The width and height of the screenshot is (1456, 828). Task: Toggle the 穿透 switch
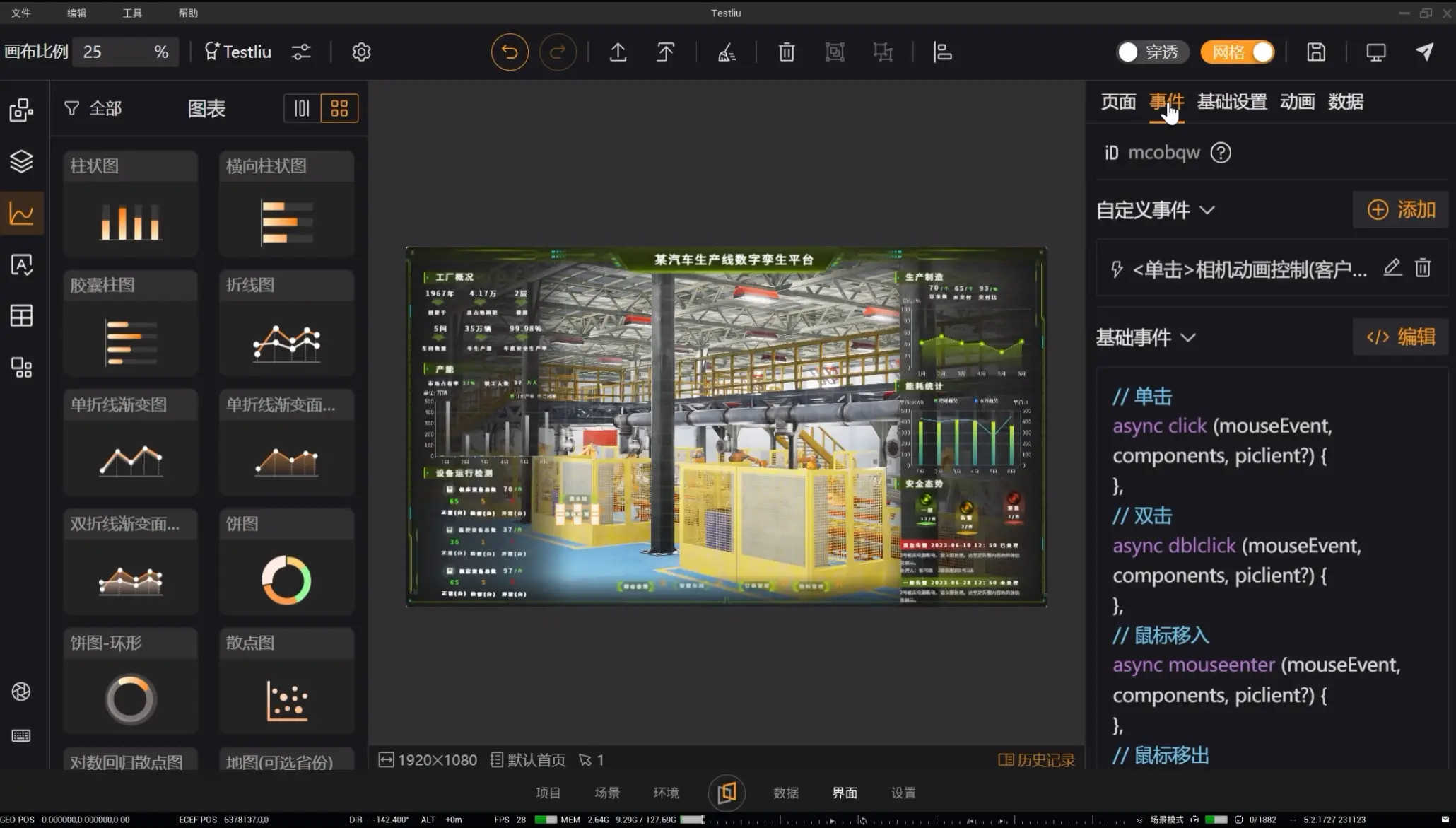point(1152,52)
